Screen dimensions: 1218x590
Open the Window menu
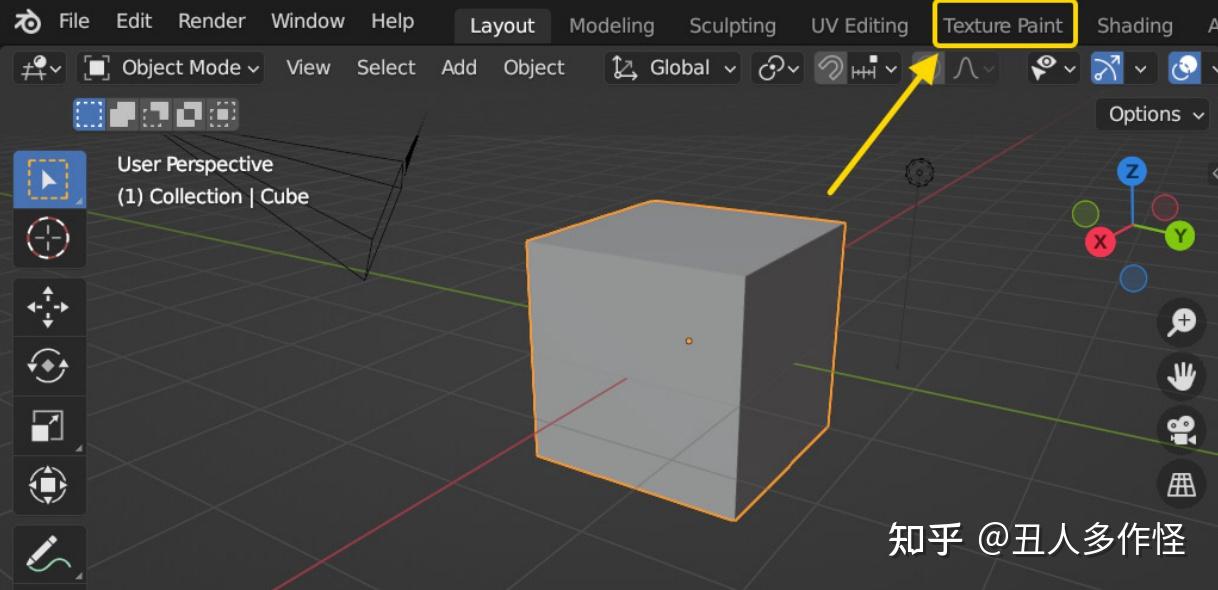click(308, 21)
